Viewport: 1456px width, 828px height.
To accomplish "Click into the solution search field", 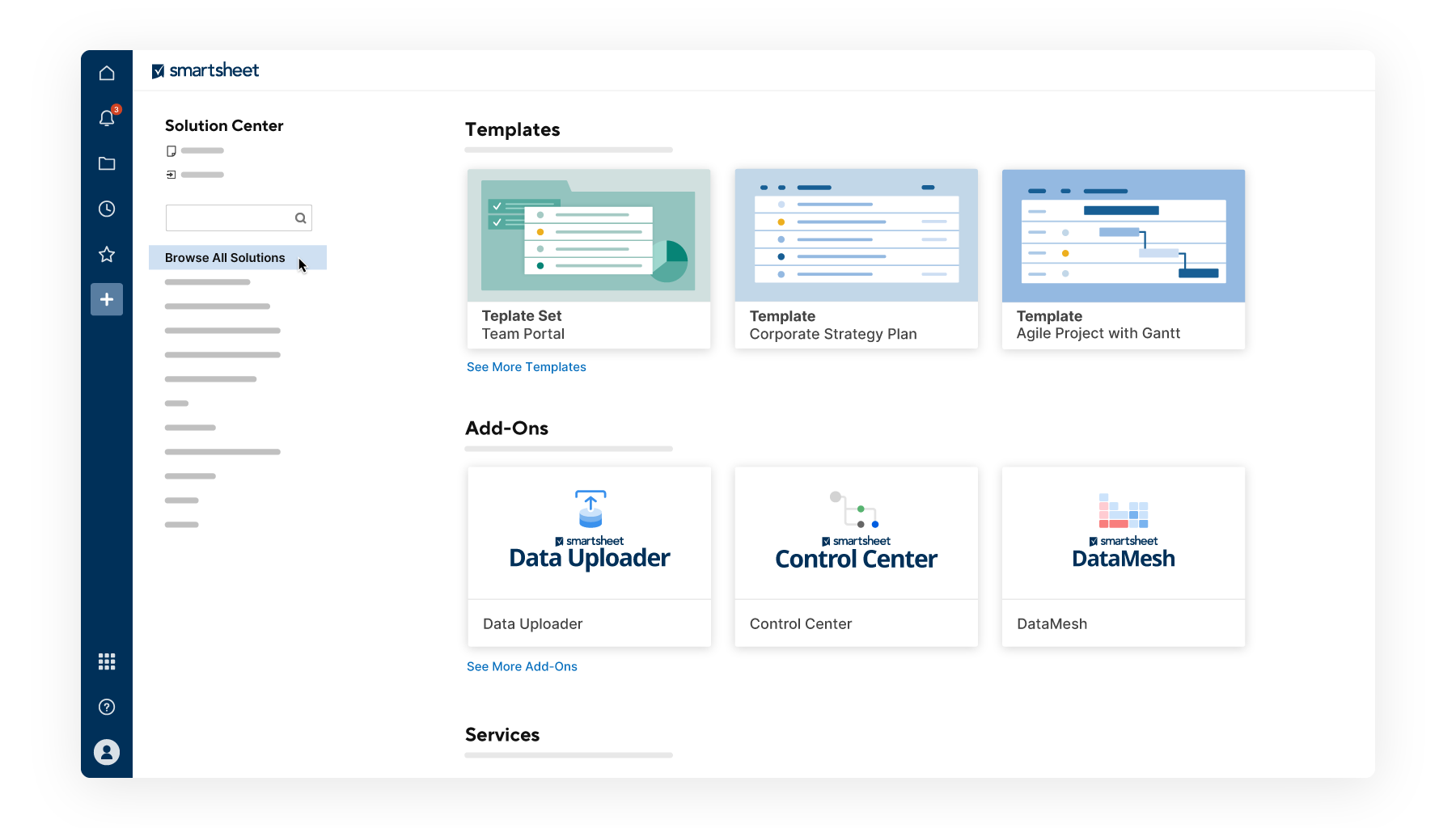I will tap(239, 218).
